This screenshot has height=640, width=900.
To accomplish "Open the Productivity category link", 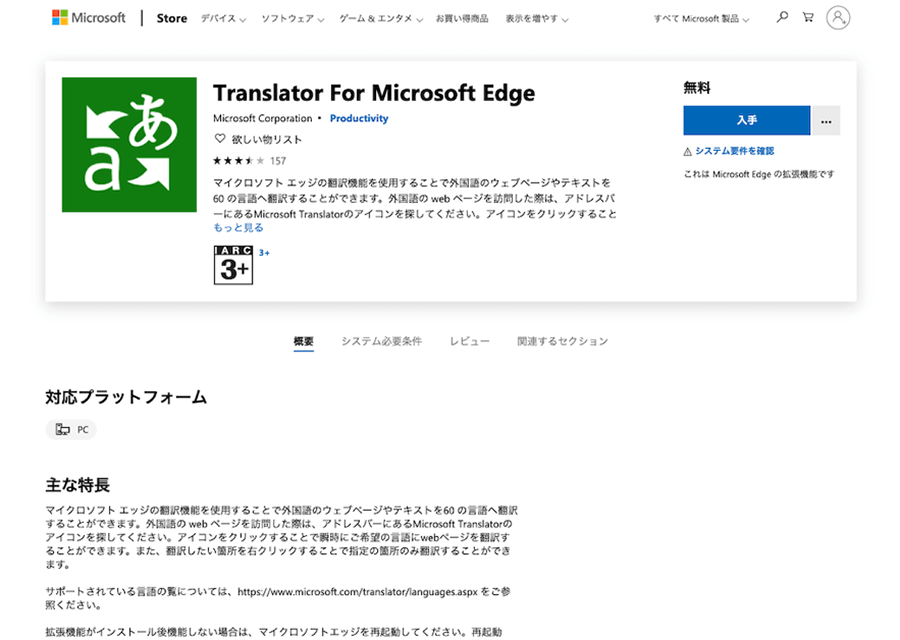I will 359,118.
